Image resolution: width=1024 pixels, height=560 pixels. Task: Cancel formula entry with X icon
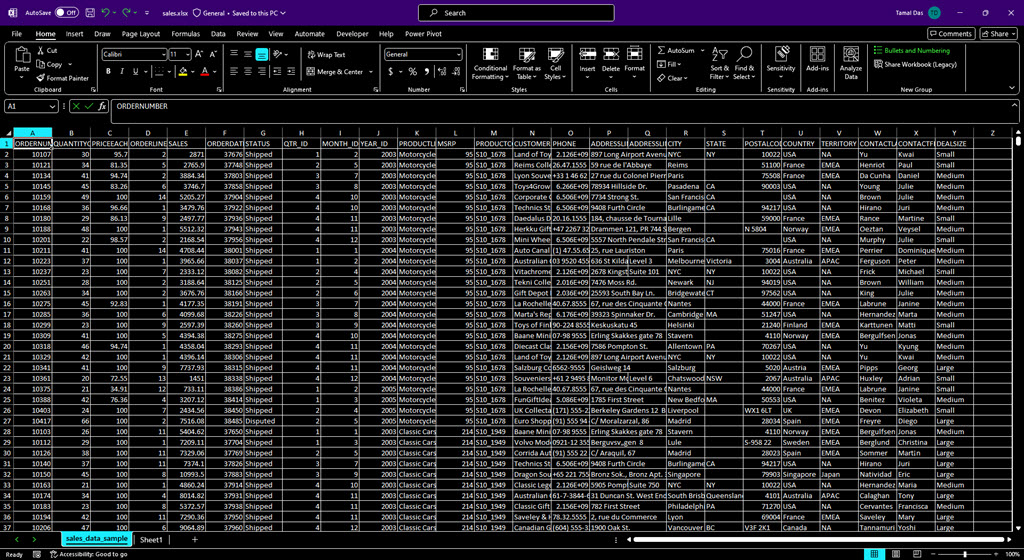click(x=76, y=106)
